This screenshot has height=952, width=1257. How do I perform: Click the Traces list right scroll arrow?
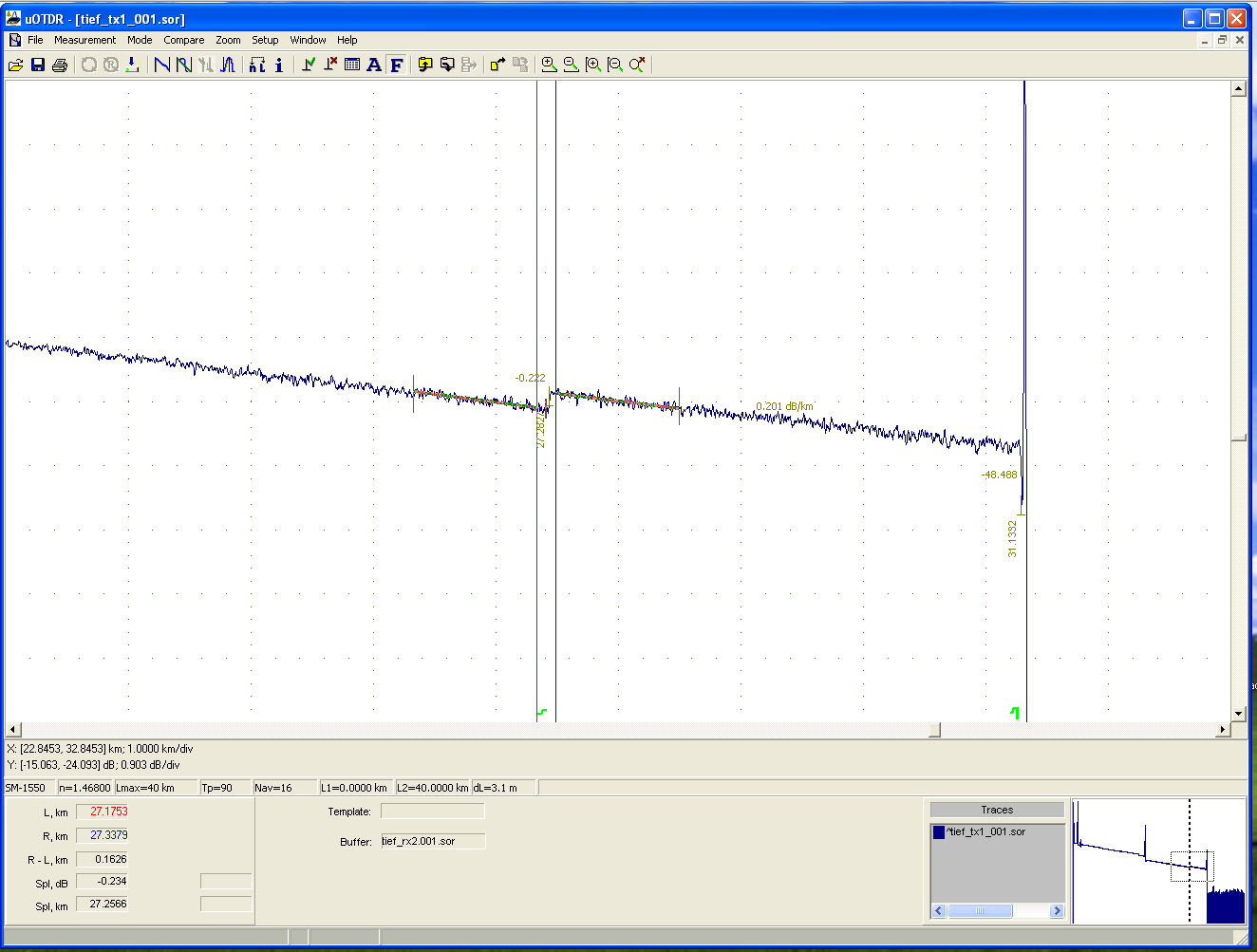point(1057,911)
